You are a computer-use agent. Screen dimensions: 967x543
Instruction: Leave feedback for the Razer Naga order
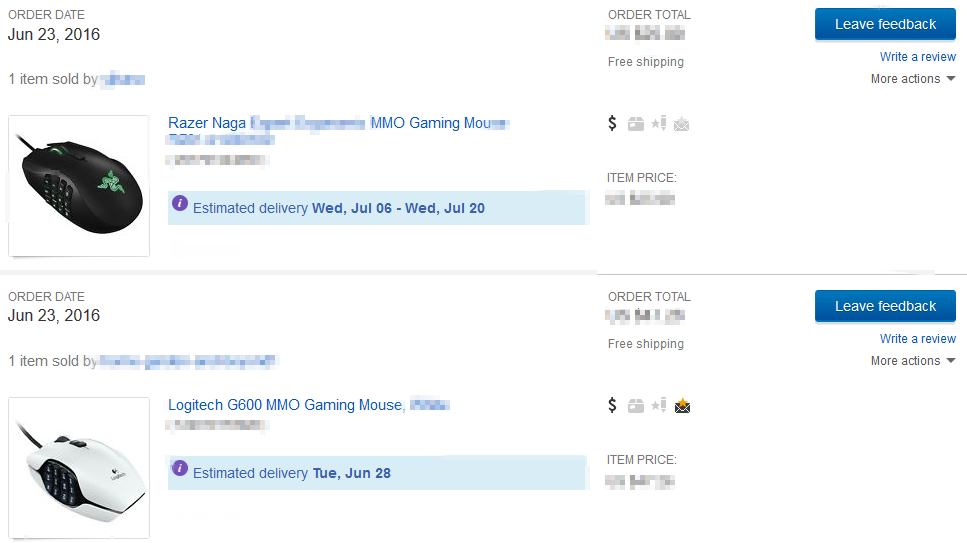pos(885,24)
